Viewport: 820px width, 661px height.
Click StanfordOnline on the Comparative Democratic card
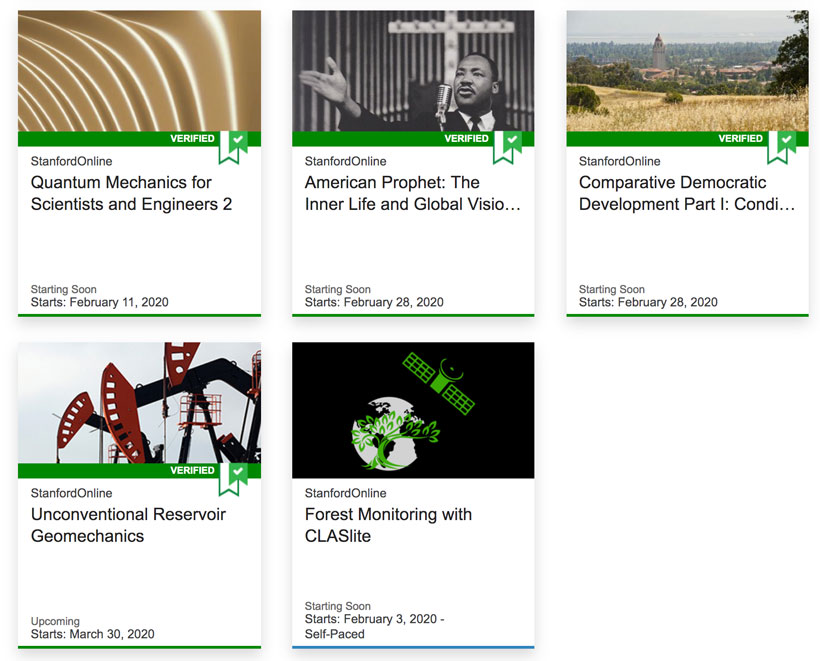[x=620, y=161]
